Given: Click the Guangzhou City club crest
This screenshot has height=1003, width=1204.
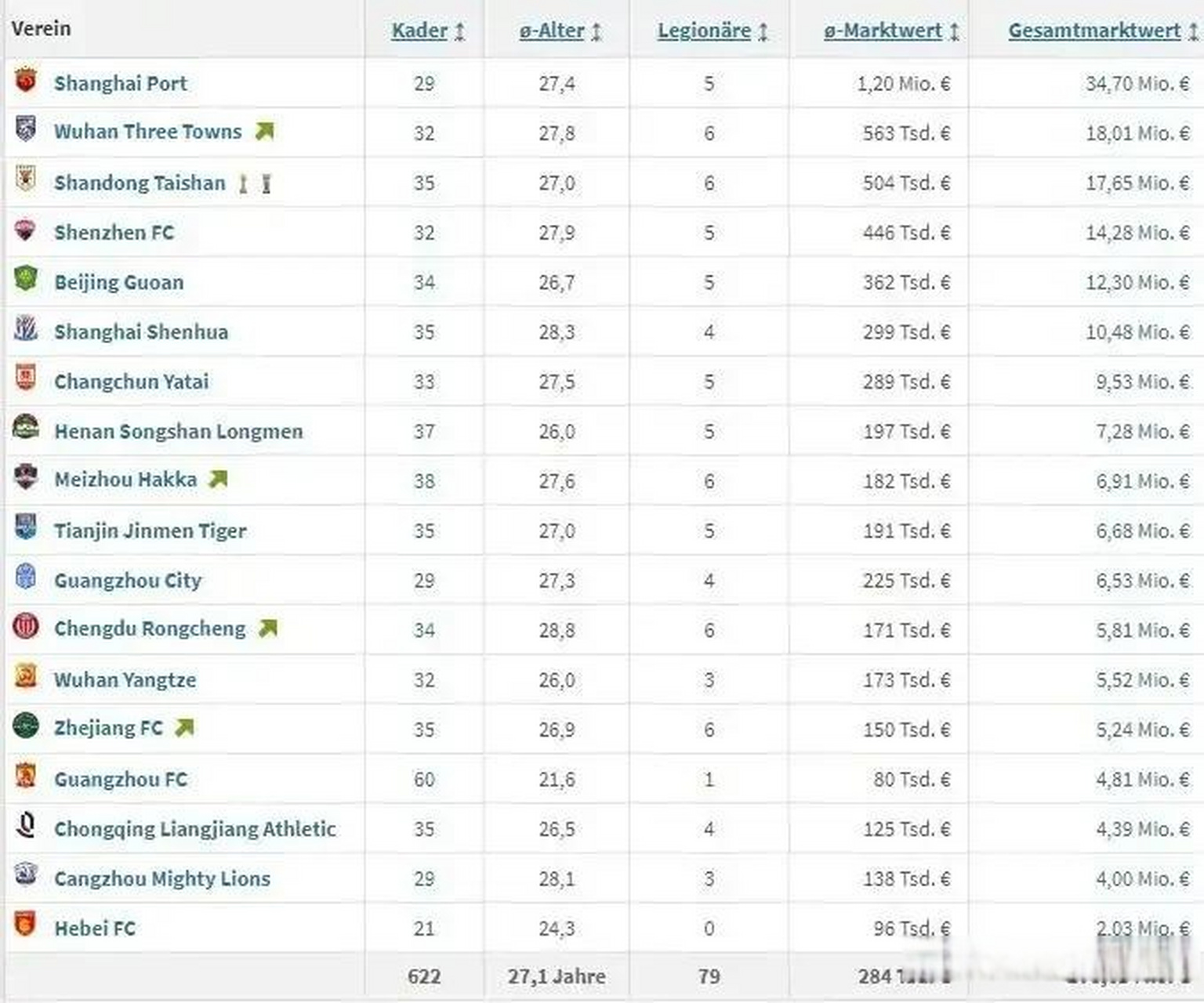Looking at the screenshot, I should point(26,578).
